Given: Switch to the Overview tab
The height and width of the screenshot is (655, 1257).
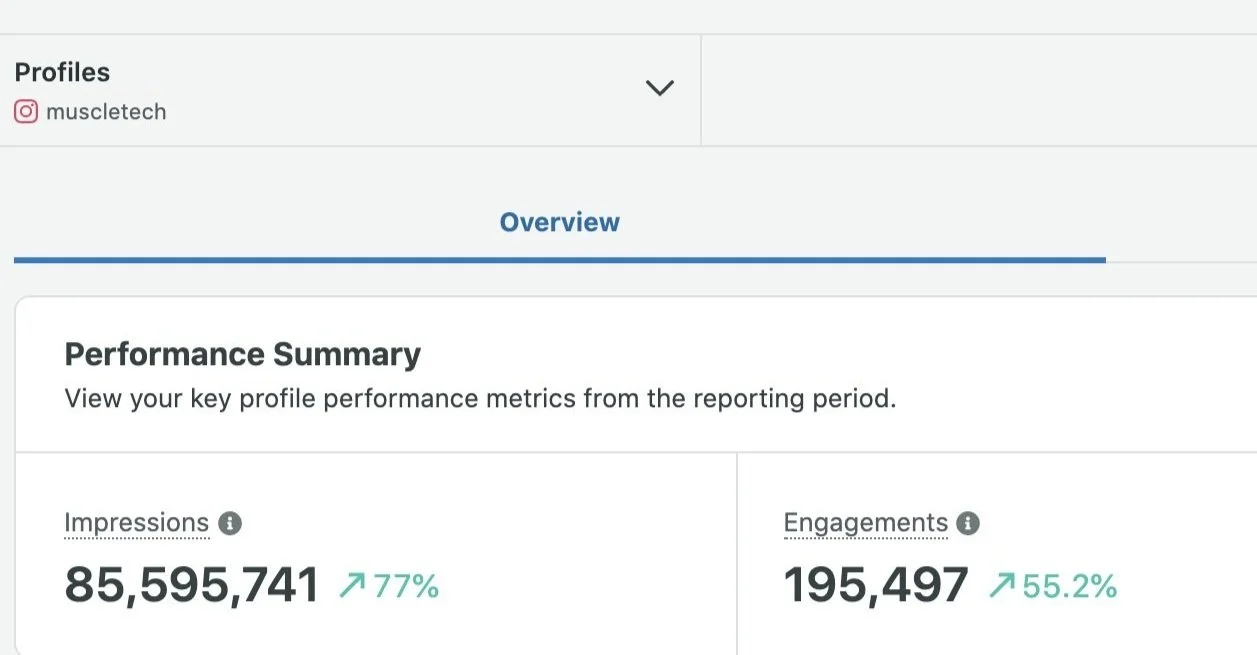Looking at the screenshot, I should tap(560, 222).
